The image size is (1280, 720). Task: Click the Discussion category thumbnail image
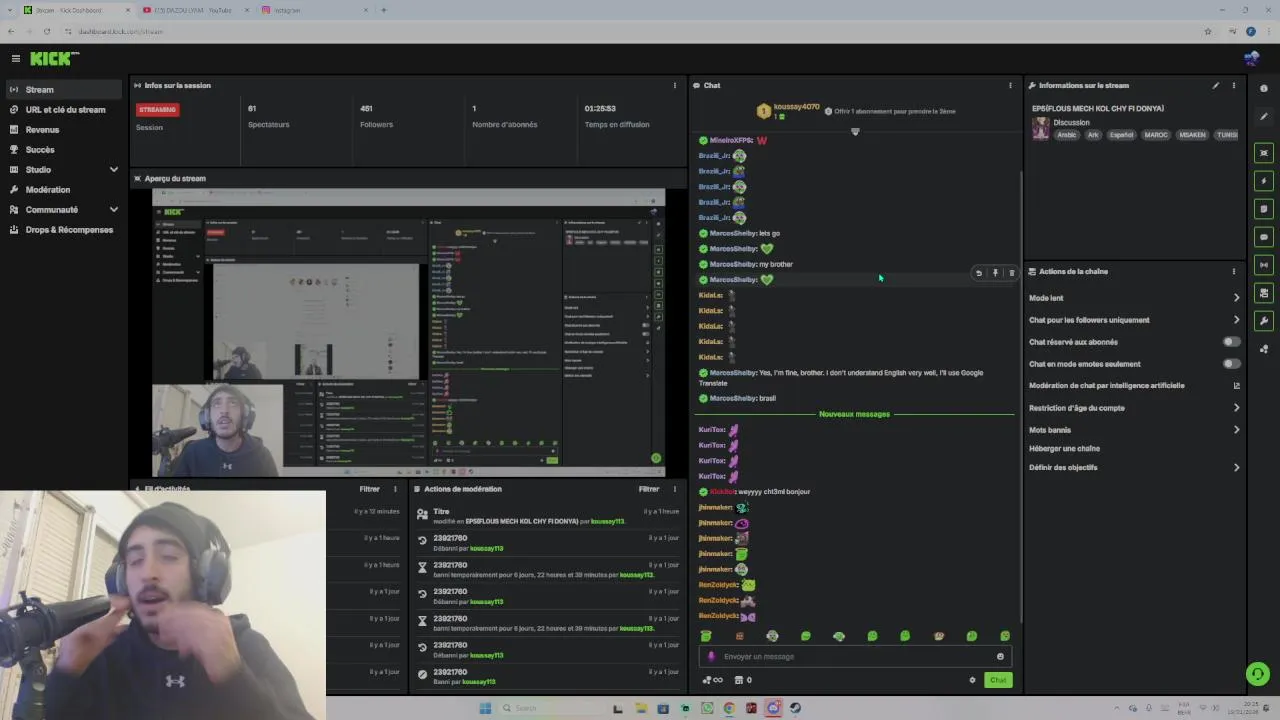pos(1041,128)
